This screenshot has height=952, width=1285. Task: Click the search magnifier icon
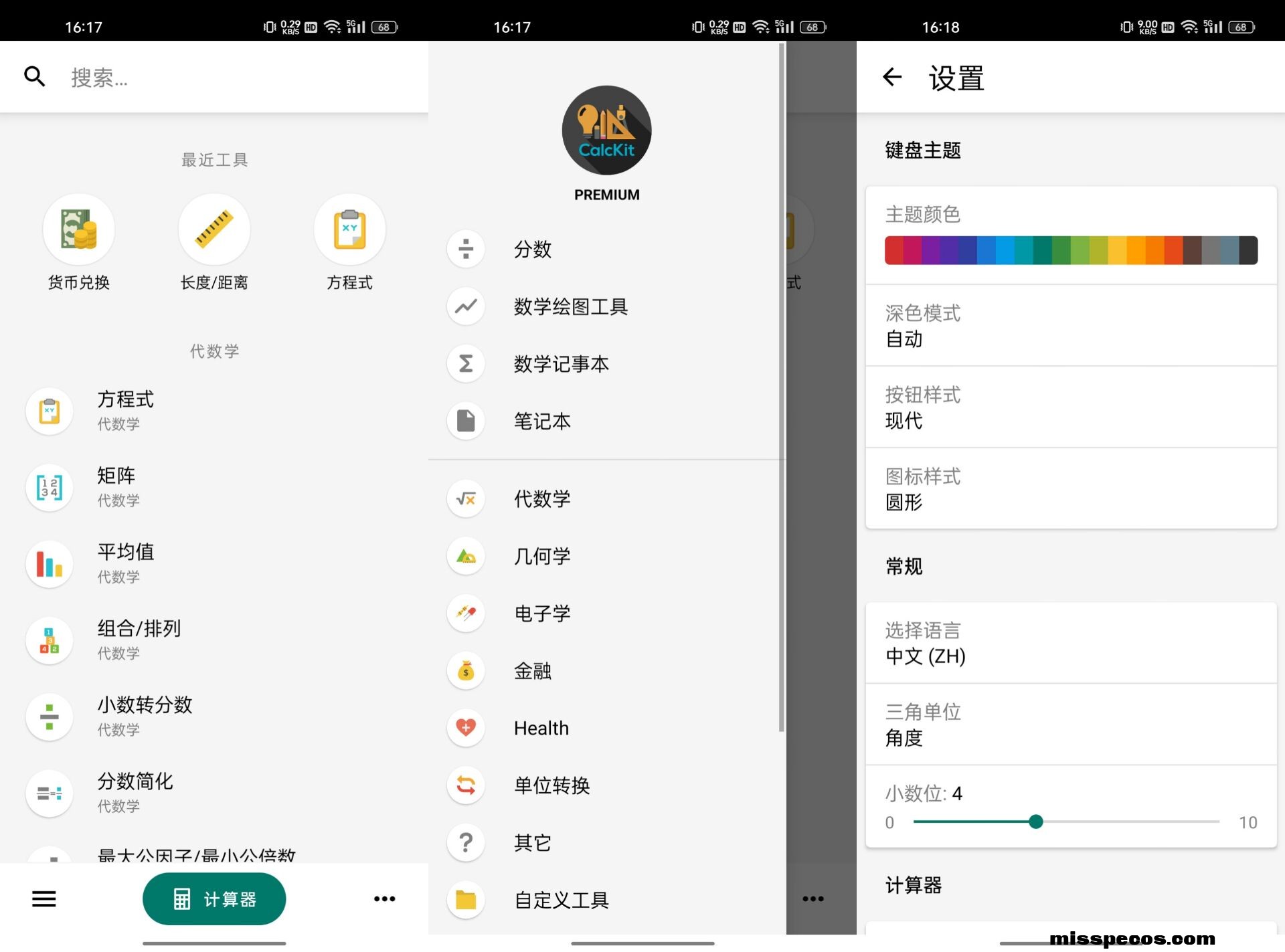click(35, 77)
